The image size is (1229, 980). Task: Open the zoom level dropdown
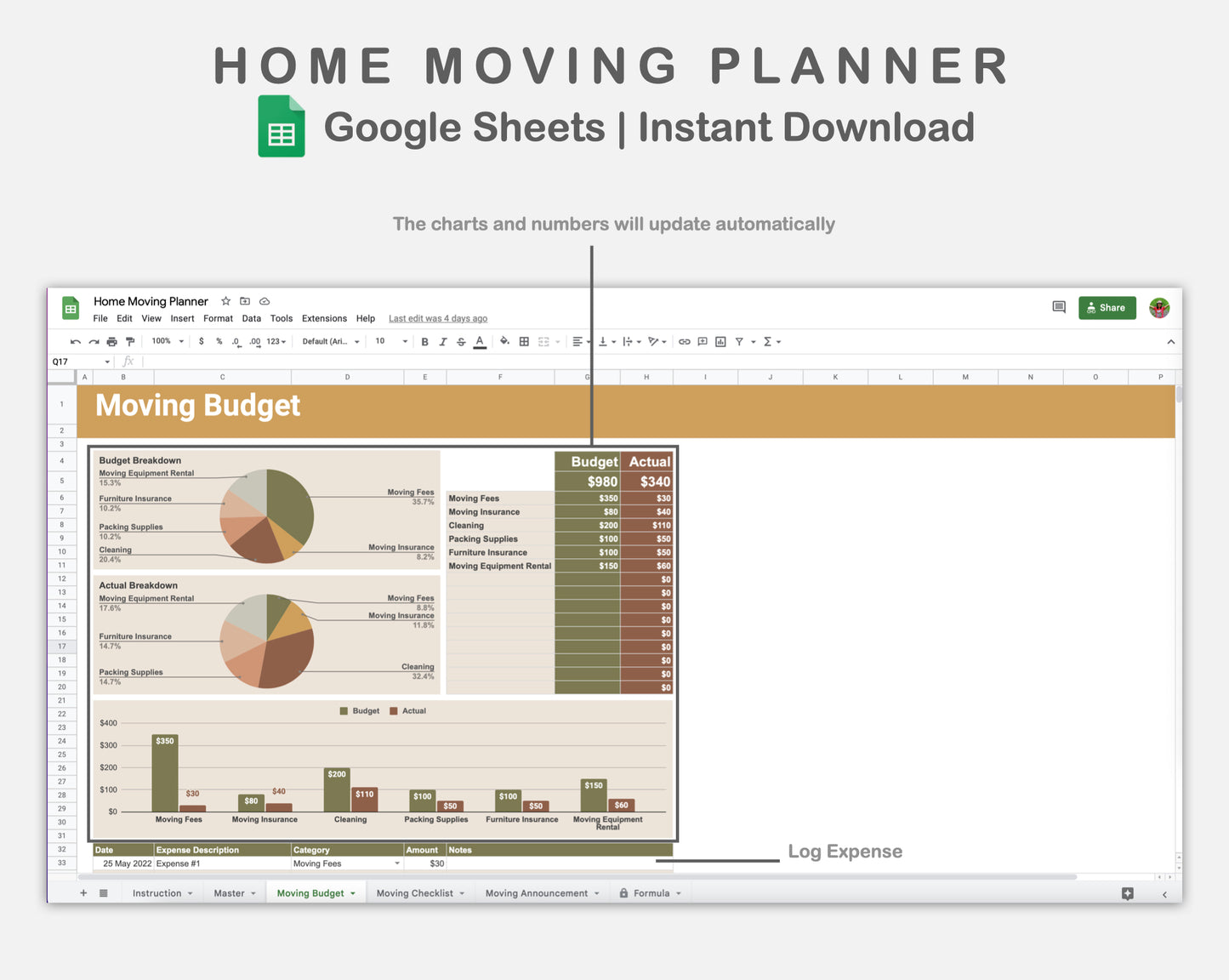pyautogui.click(x=167, y=341)
